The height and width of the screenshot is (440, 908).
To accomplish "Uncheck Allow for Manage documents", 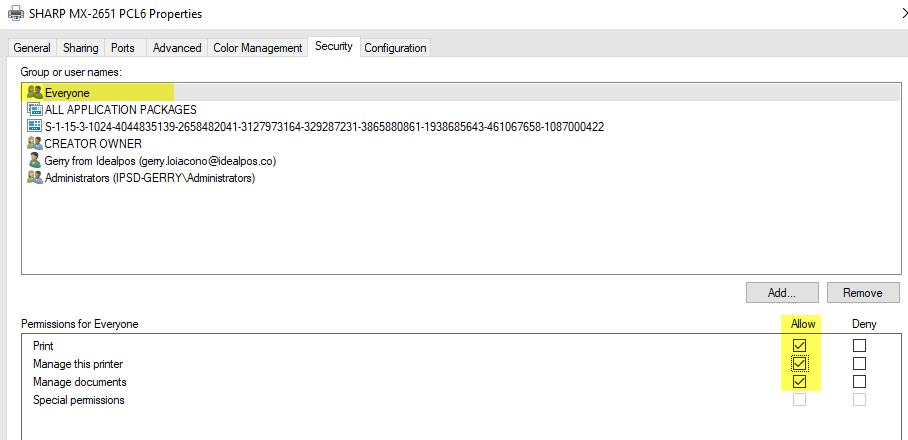I will [x=799, y=382].
